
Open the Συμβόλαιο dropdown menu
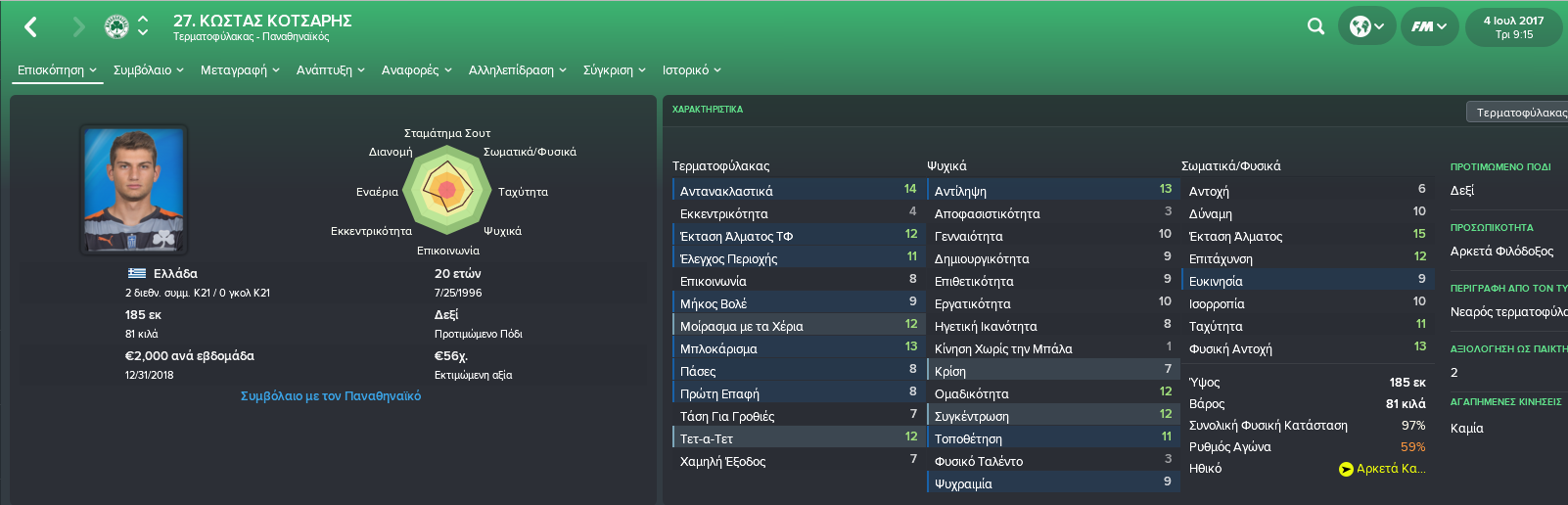click(x=149, y=70)
